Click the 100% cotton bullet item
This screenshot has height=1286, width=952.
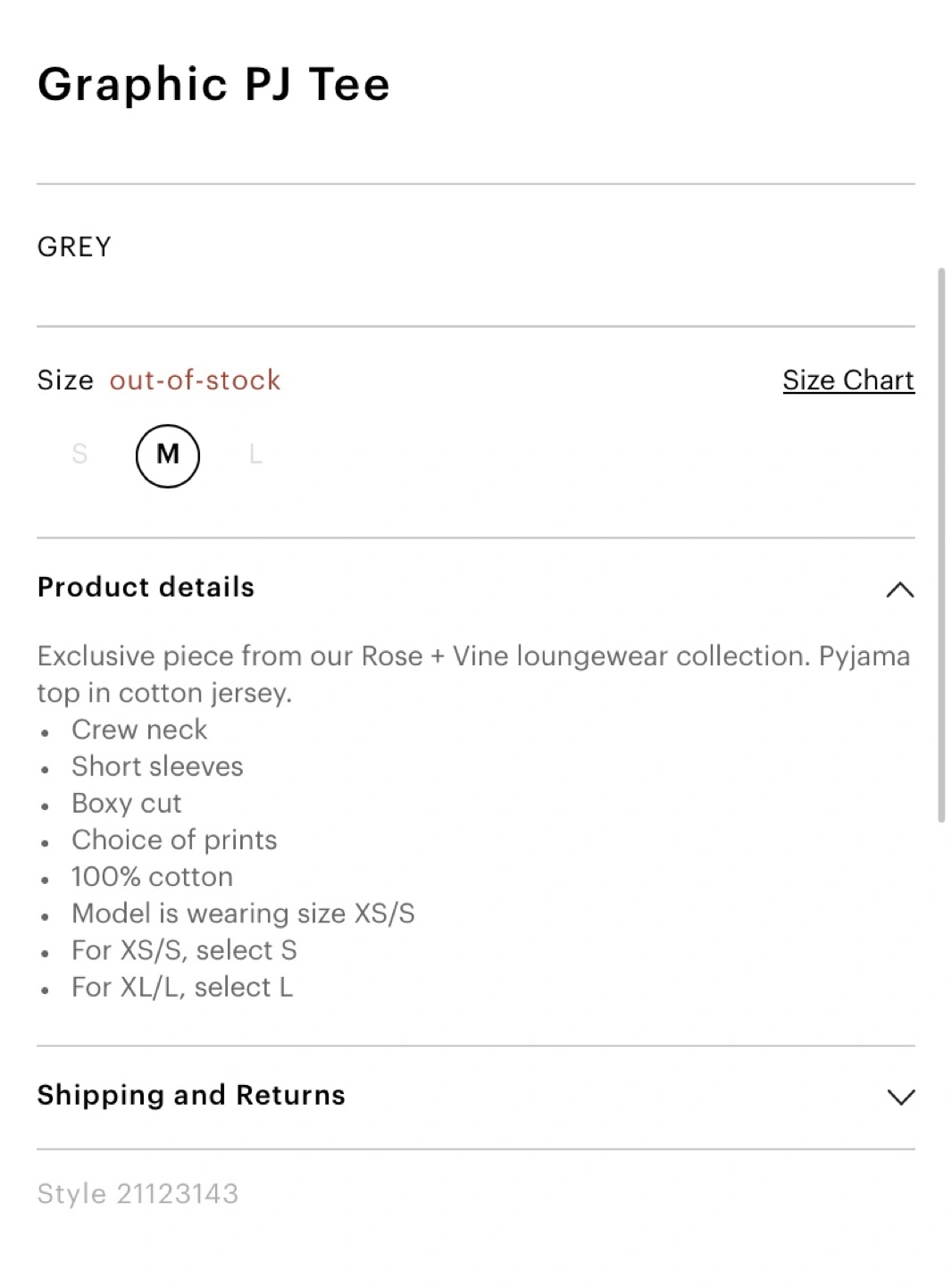[152, 877]
